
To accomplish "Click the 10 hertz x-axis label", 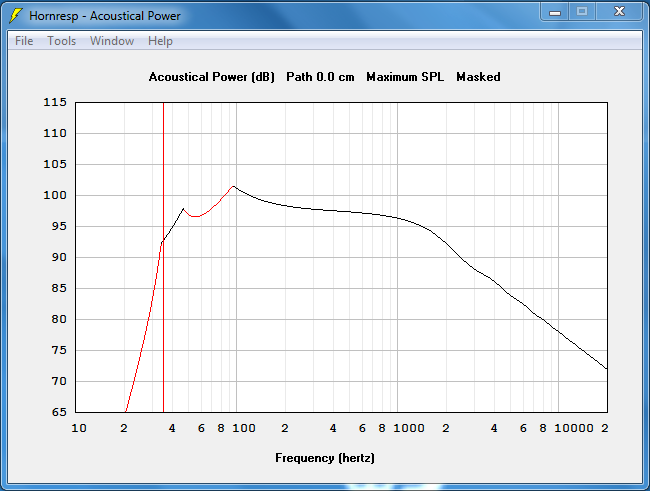I will point(79,428).
